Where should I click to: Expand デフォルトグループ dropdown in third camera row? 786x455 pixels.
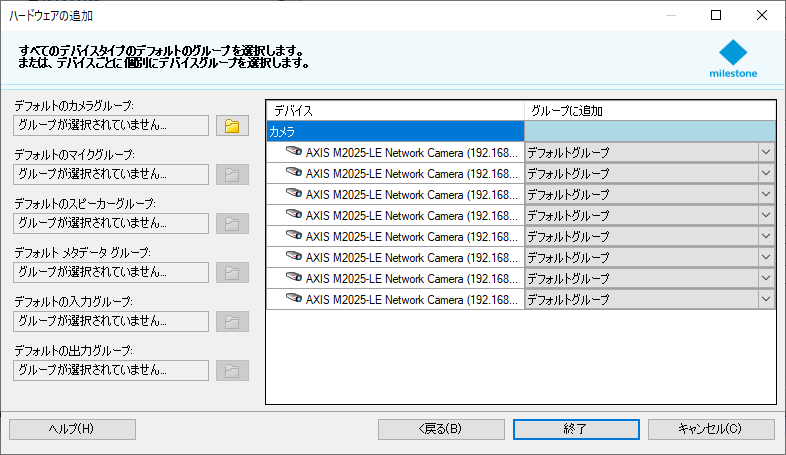[765, 194]
